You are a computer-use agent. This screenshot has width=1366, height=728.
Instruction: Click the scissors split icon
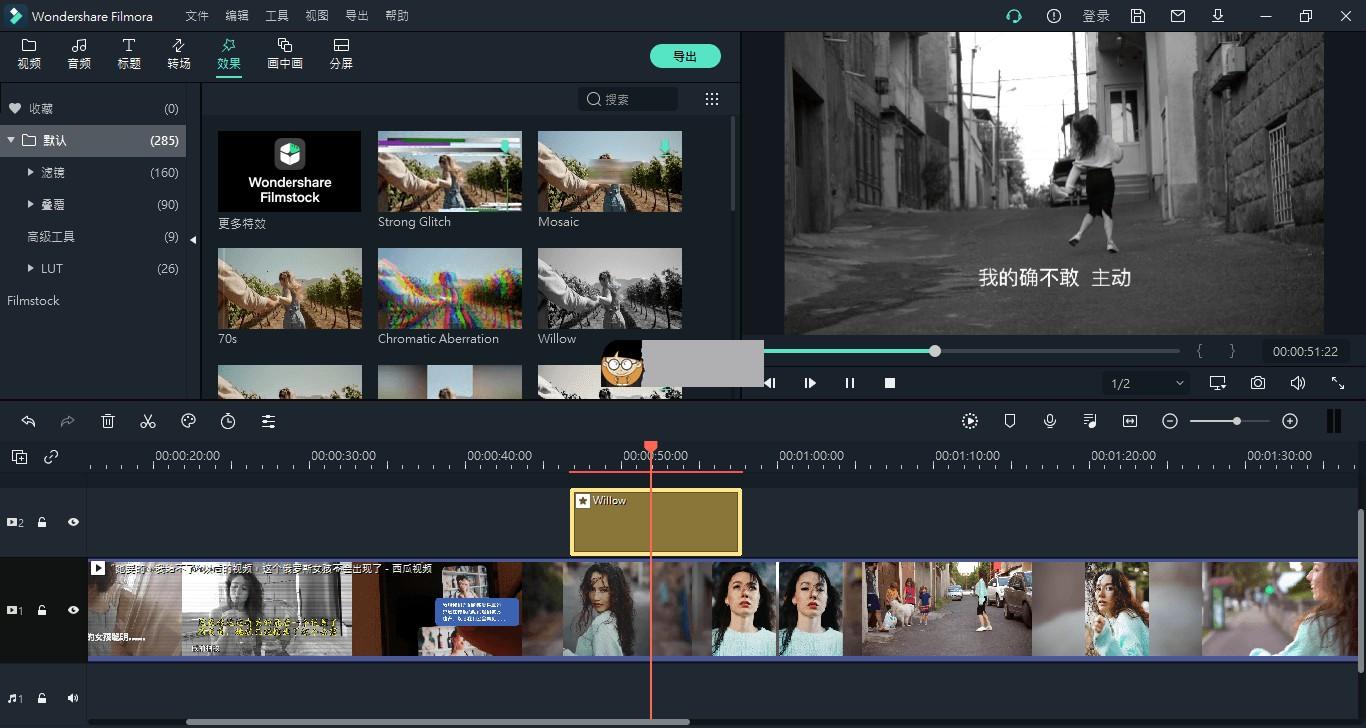click(x=148, y=422)
